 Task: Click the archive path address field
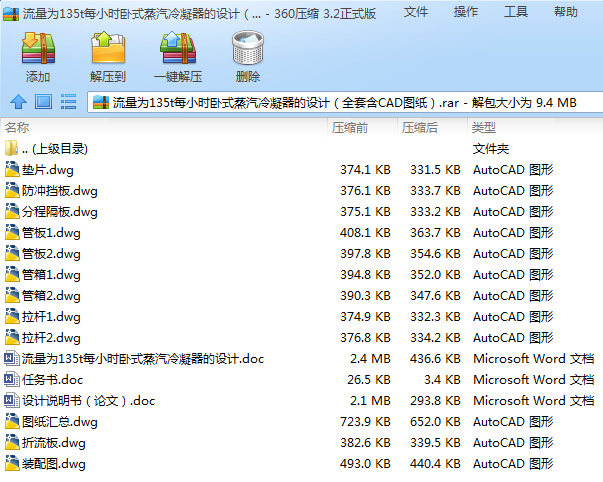click(345, 102)
